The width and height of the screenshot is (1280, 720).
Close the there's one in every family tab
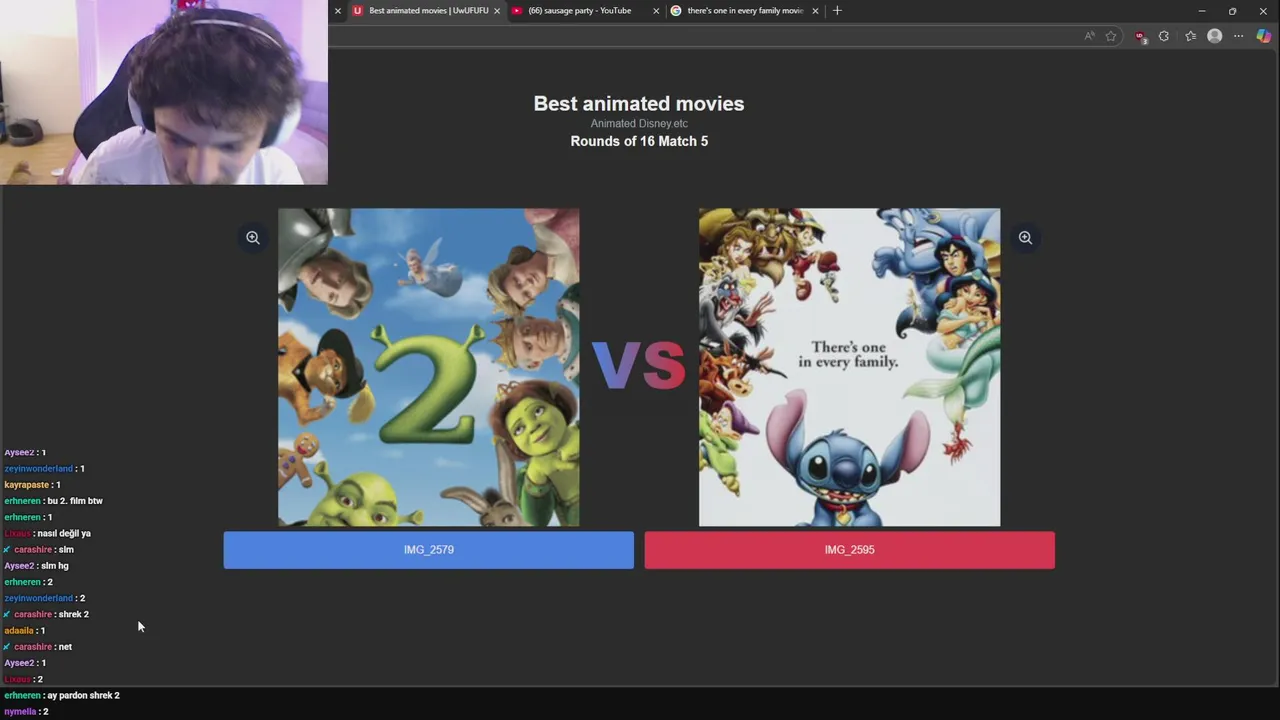point(815,11)
